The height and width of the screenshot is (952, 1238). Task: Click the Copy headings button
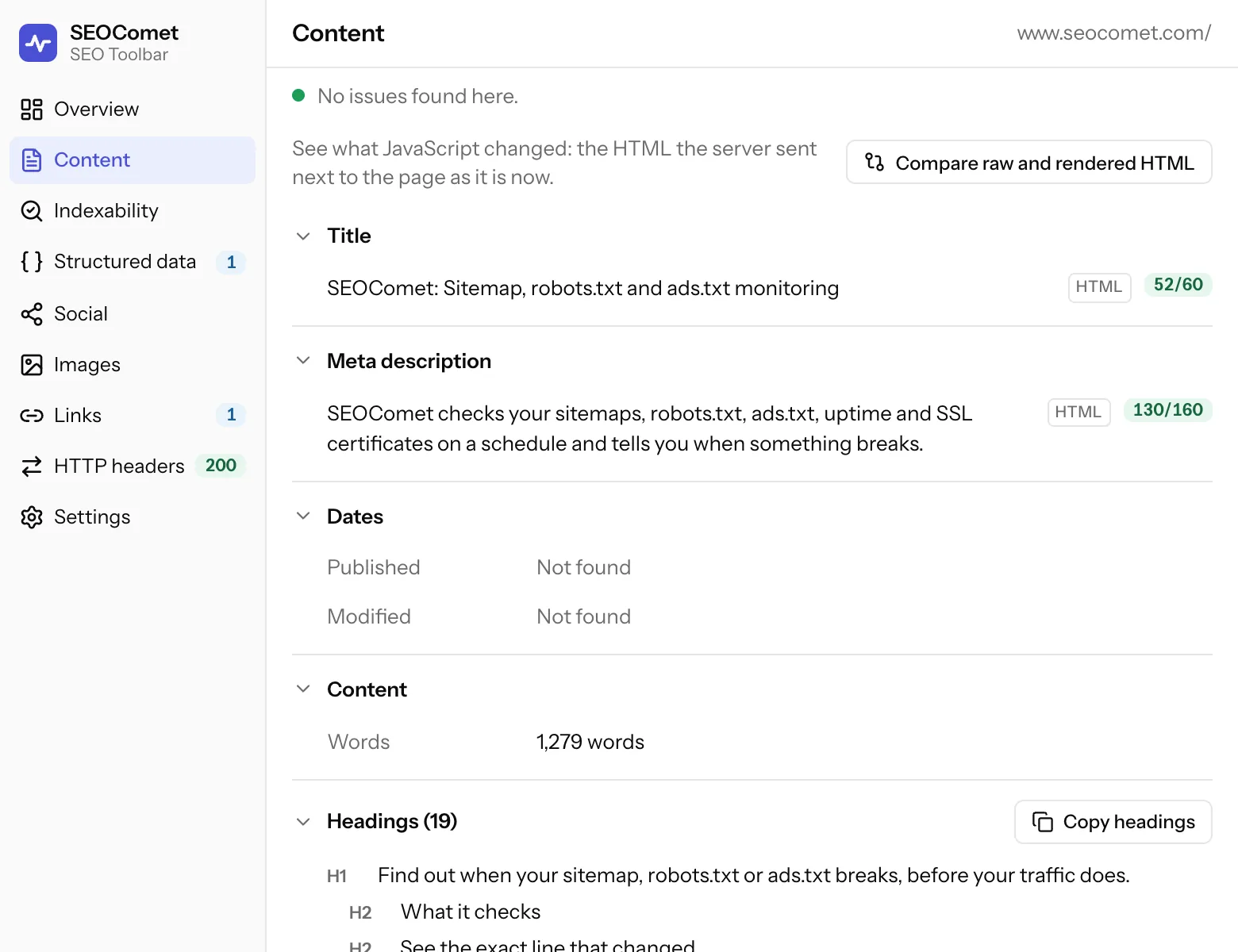[x=1113, y=822]
